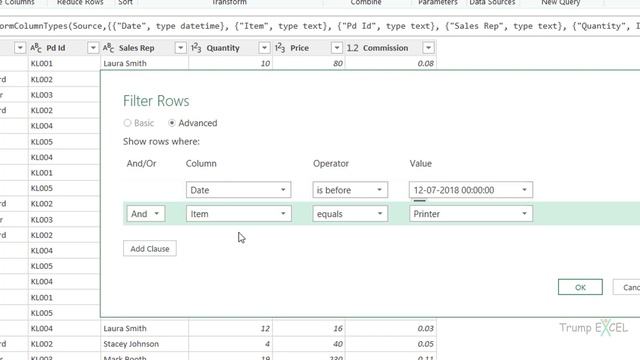Click commission cell showing 0.05

(x=391, y=344)
